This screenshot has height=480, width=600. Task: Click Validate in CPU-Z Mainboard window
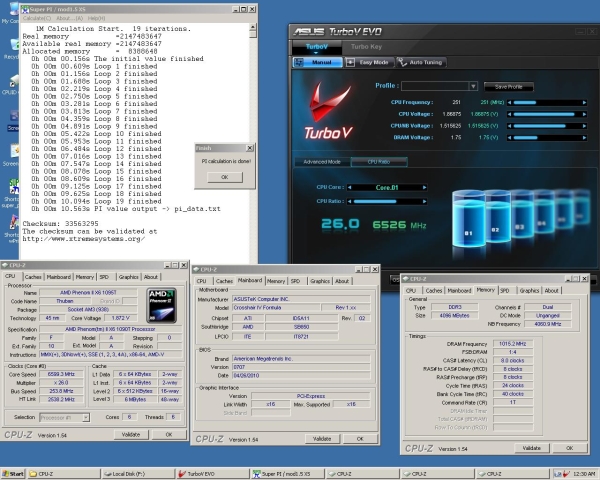tap(322, 439)
